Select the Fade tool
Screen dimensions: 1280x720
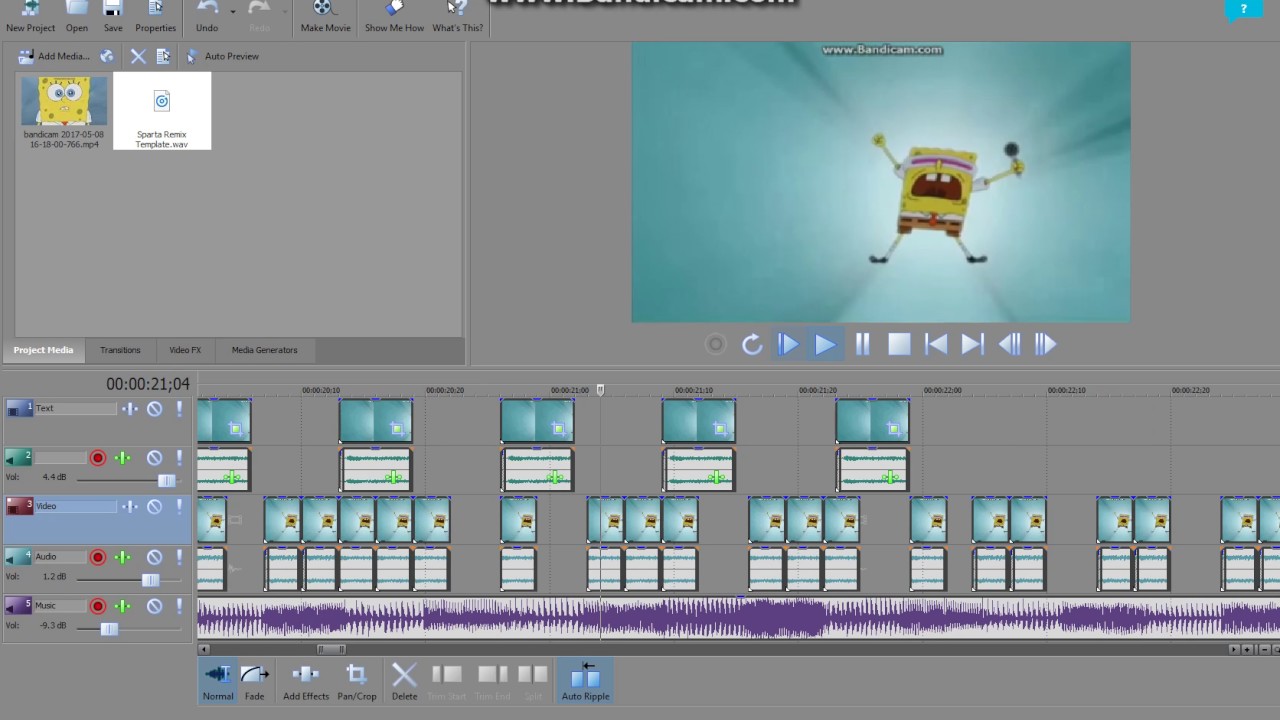click(255, 681)
